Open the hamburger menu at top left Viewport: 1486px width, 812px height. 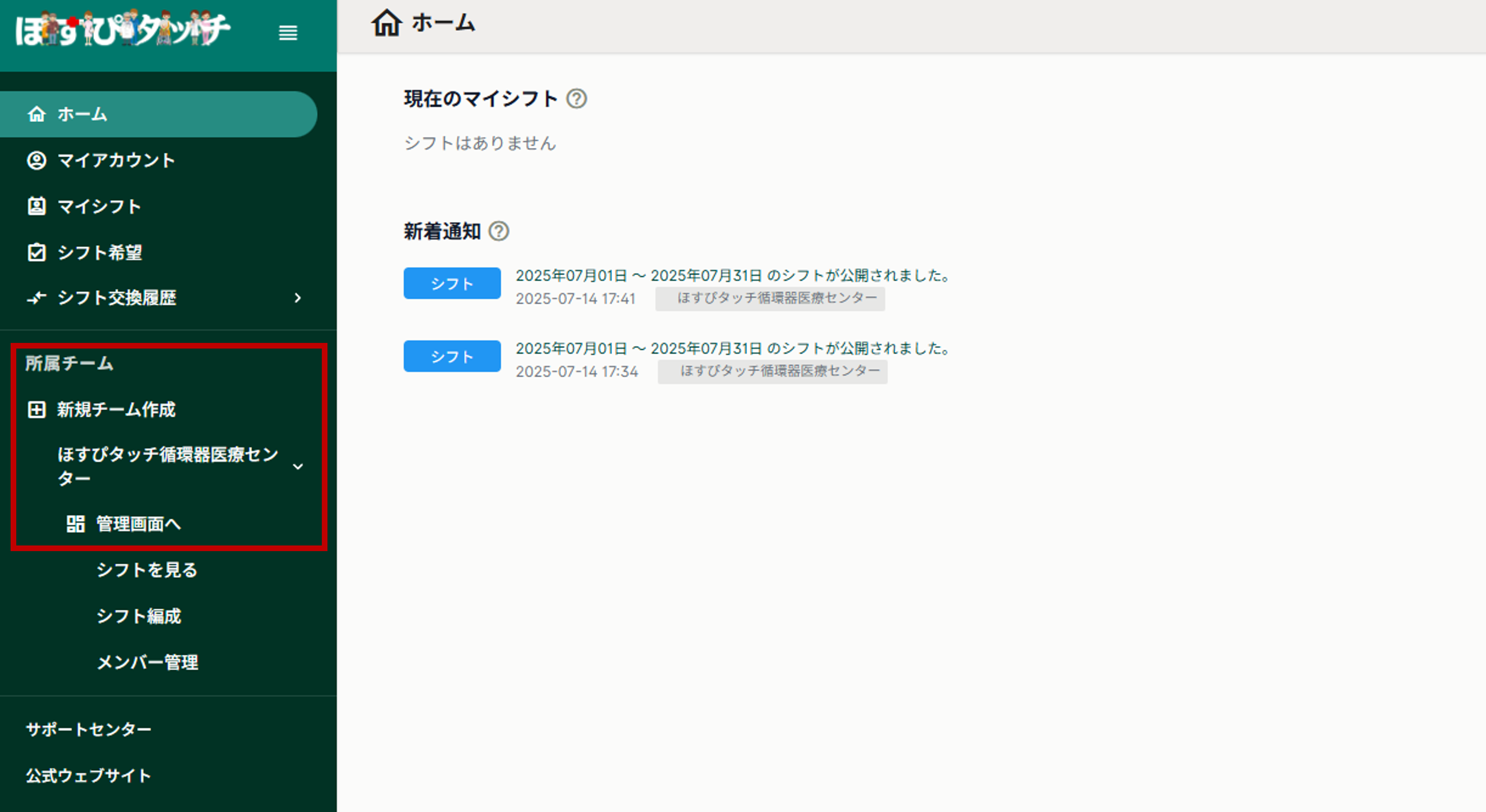(x=288, y=34)
